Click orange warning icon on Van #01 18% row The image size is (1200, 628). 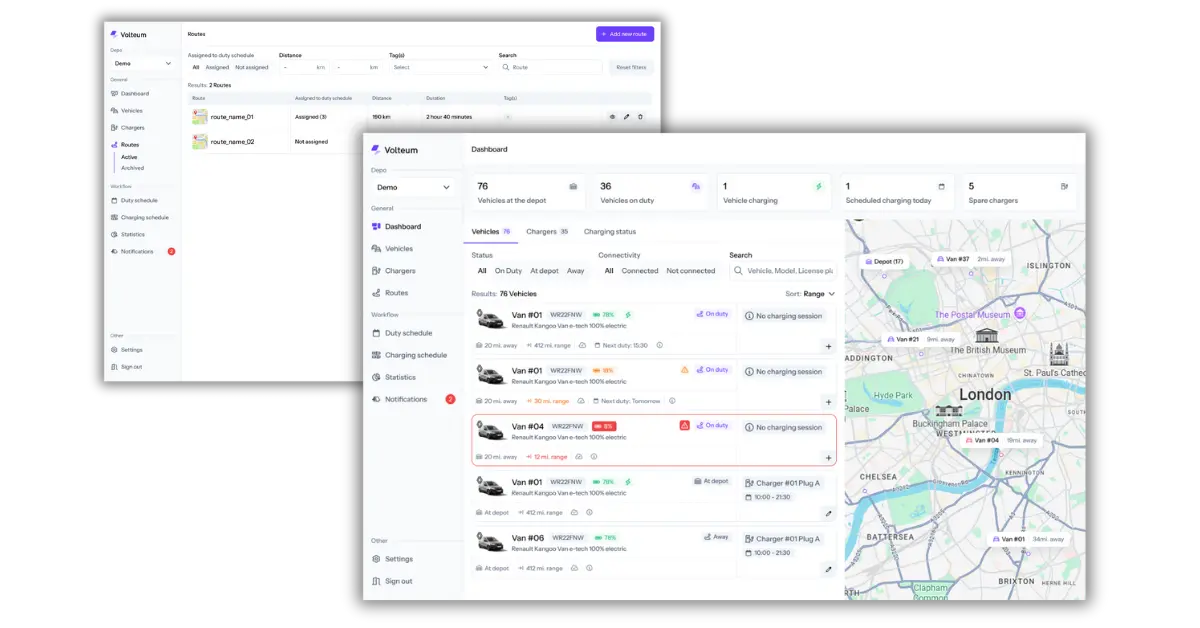tap(685, 369)
